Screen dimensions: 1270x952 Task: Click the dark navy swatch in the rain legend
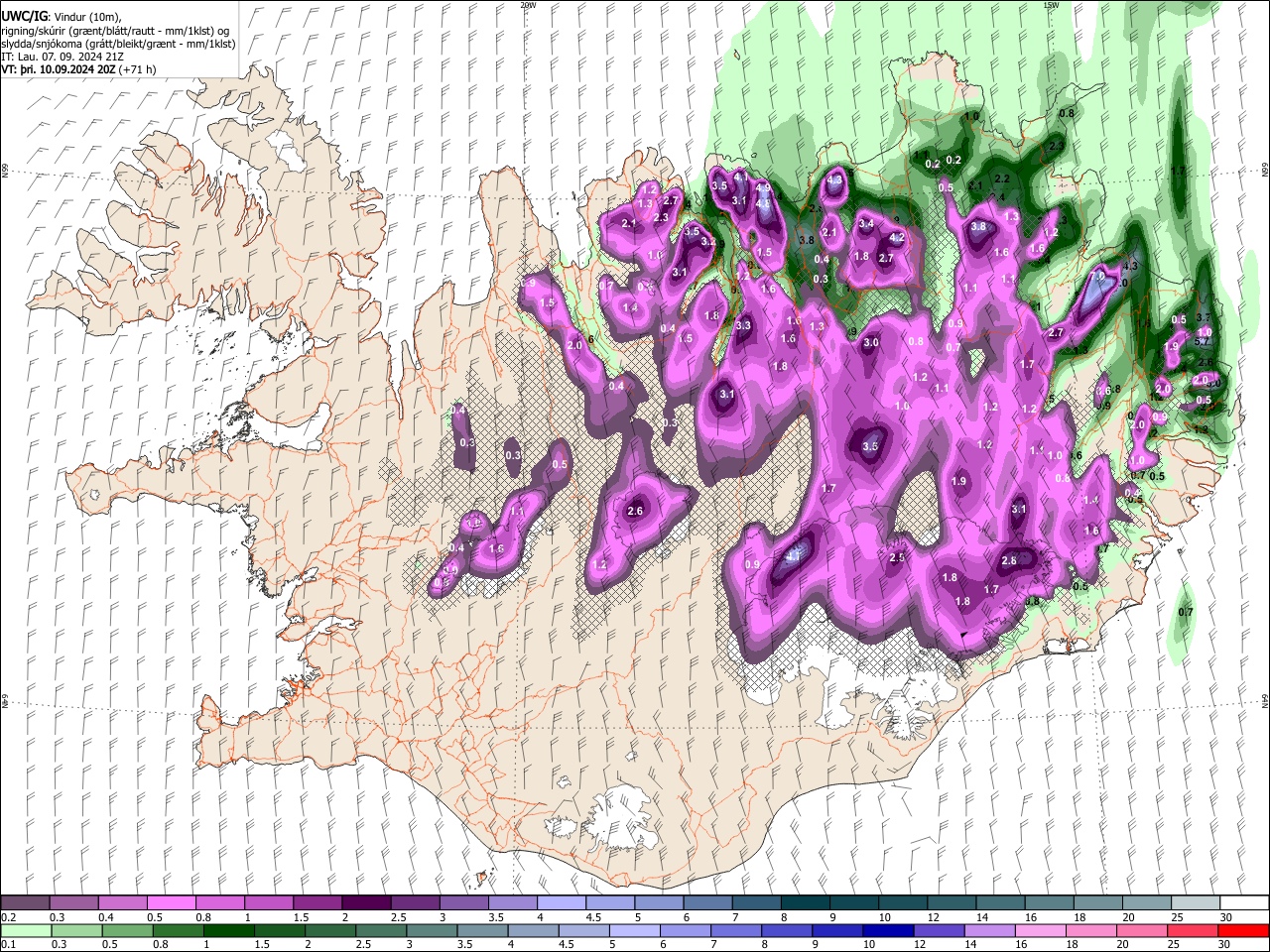pyautogui.click(x=886, y=930)
